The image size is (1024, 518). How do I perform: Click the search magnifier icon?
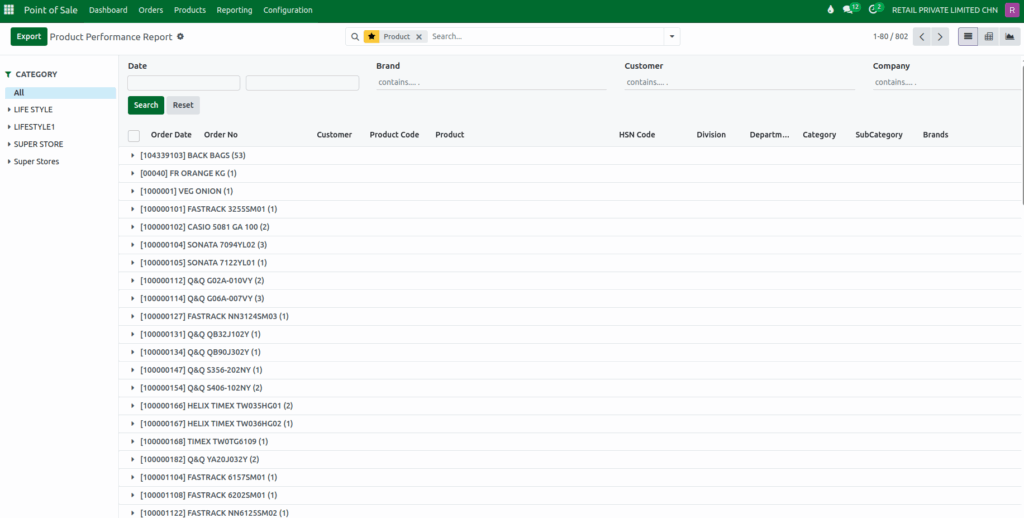355,37
